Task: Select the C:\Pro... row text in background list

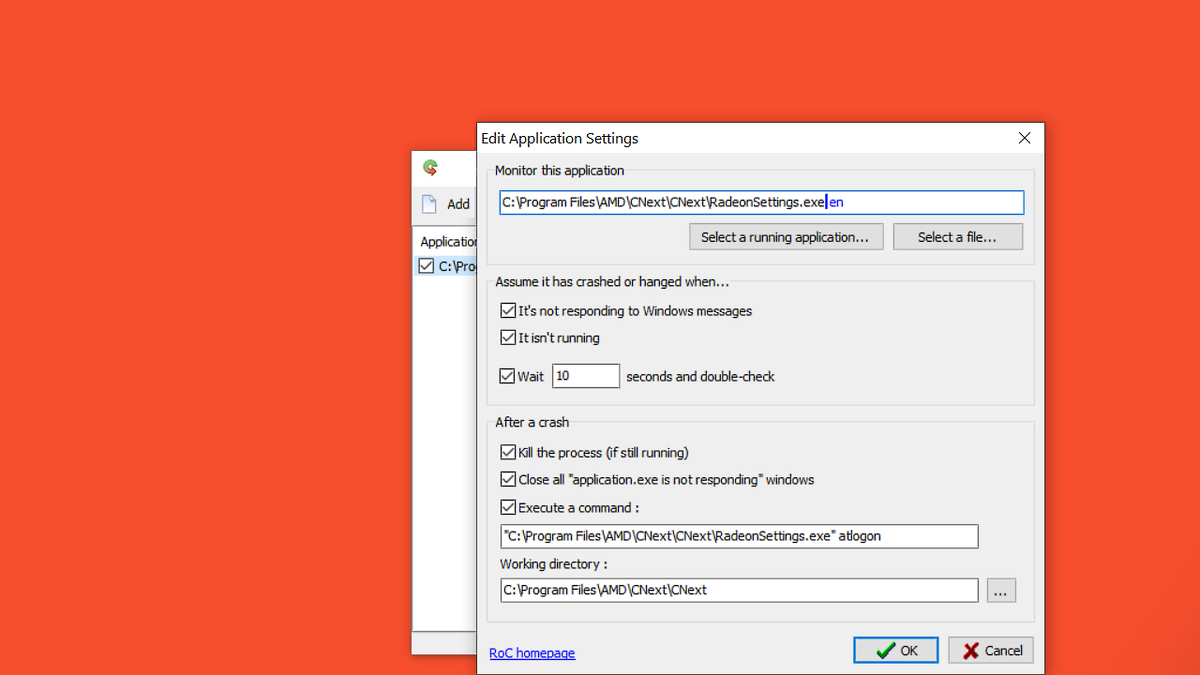Action: coord(456,266)
